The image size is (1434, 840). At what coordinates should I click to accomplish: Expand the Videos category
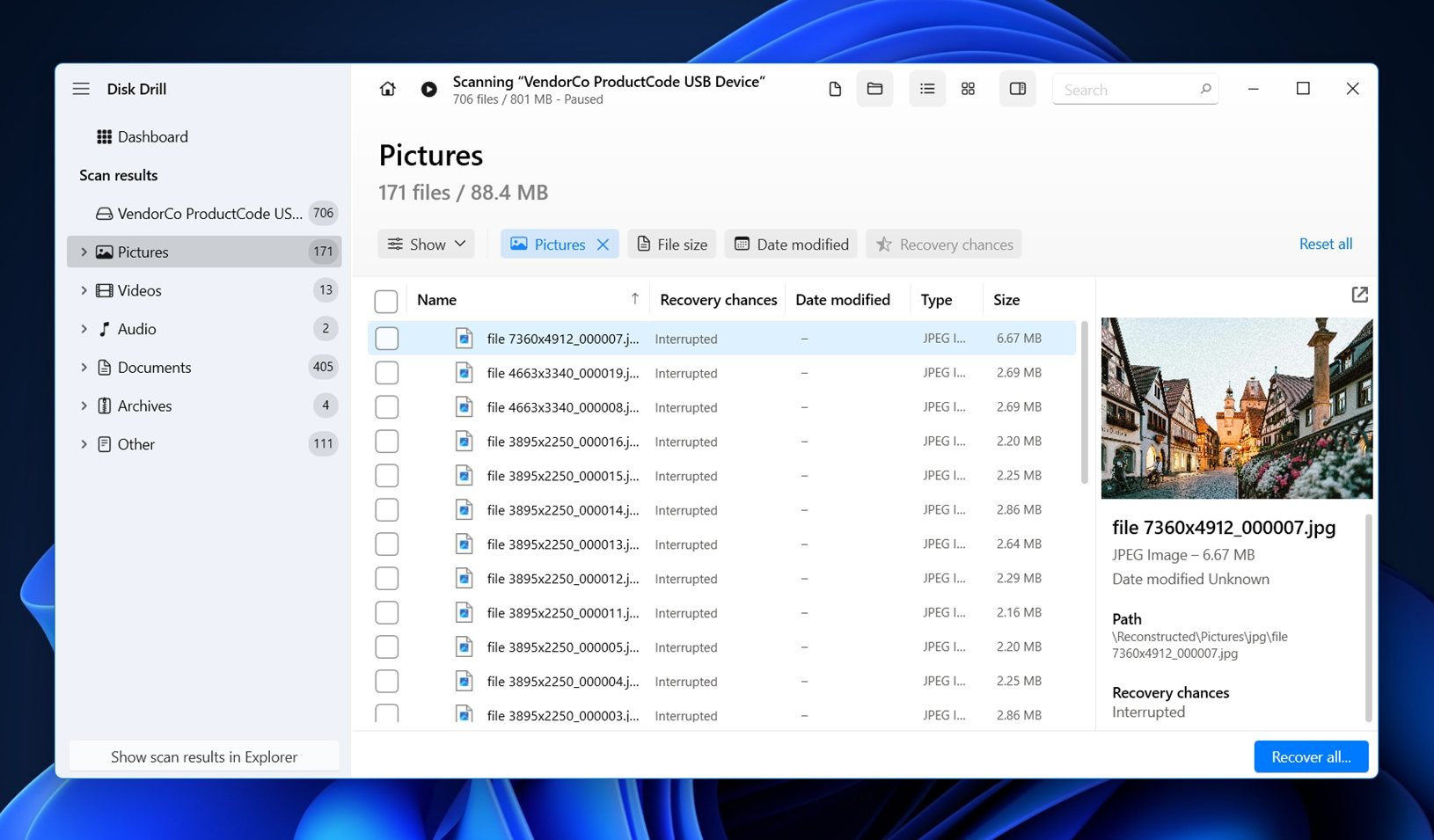84,290
